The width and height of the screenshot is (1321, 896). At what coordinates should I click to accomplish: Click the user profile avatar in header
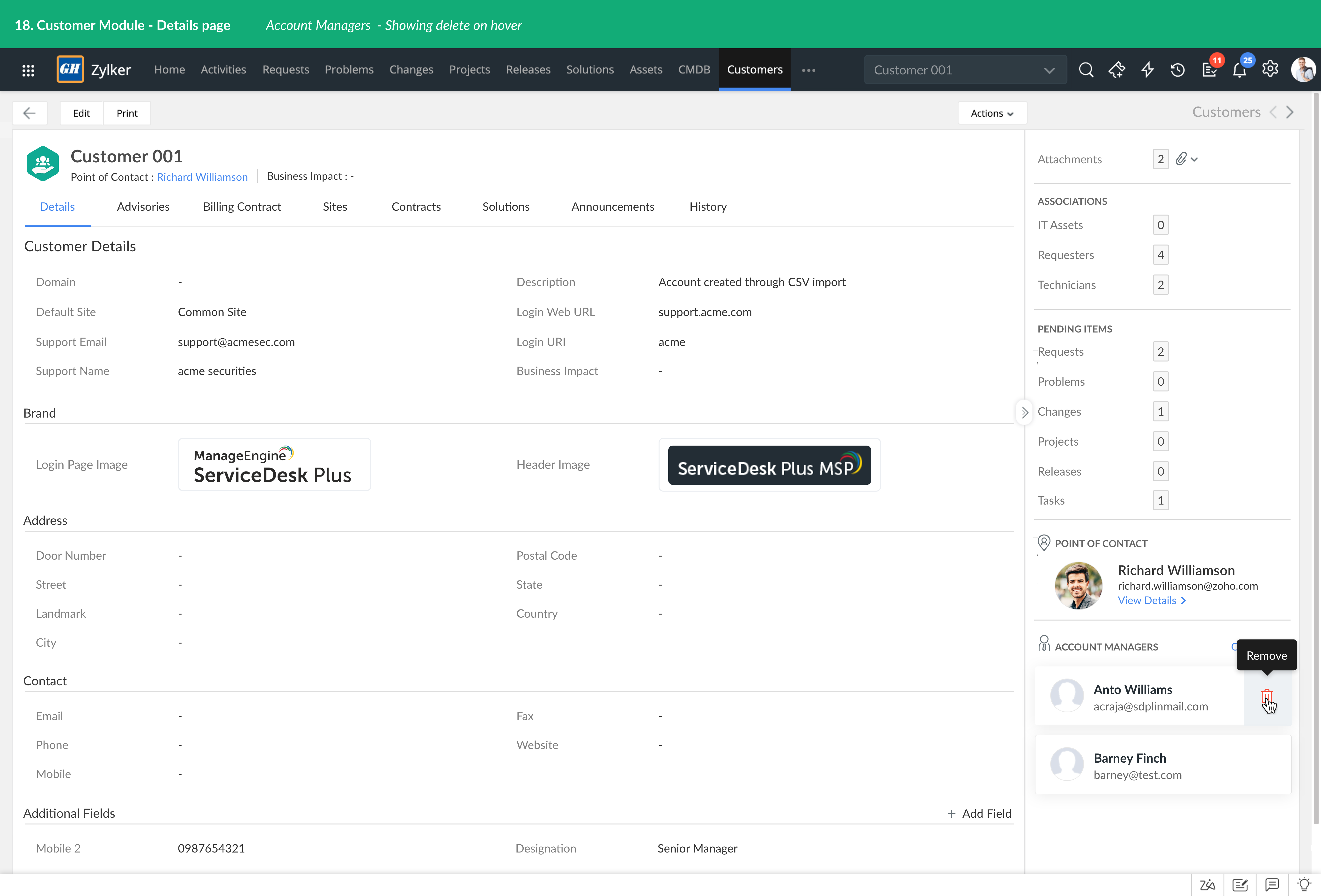point(1303,69)
